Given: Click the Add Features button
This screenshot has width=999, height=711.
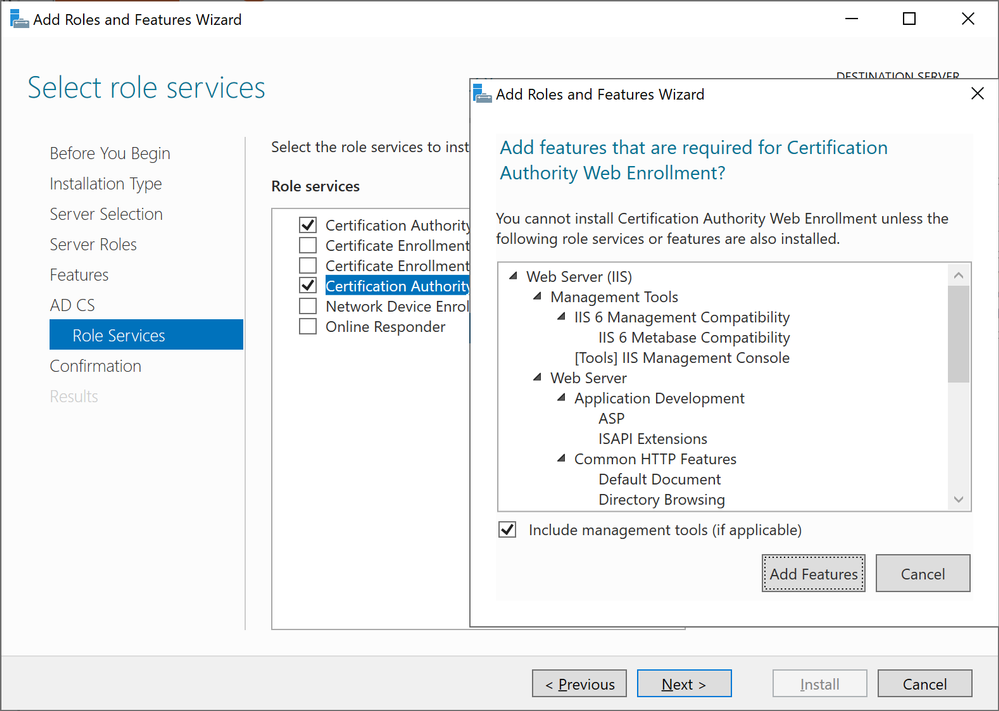Looking at the screenshot, I should (813, 573).
